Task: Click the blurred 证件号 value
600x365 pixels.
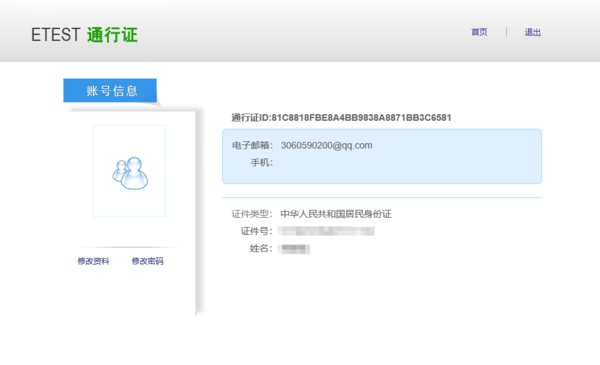Action: click(326, 231)
